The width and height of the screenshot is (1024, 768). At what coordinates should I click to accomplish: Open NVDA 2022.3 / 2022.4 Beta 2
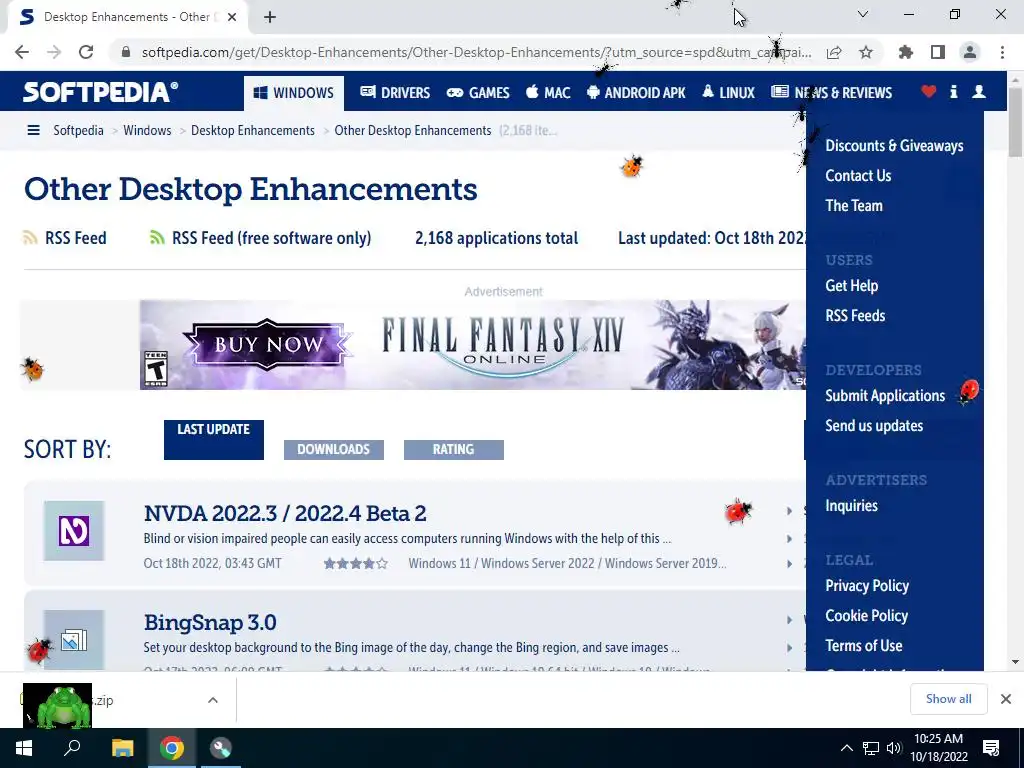(x=285, y=513)
